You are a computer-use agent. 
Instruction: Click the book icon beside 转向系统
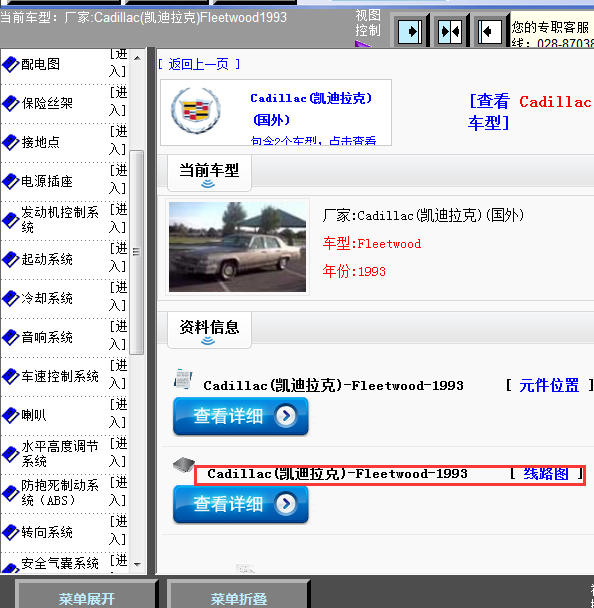pyautogui.click(x=10, y=532)
